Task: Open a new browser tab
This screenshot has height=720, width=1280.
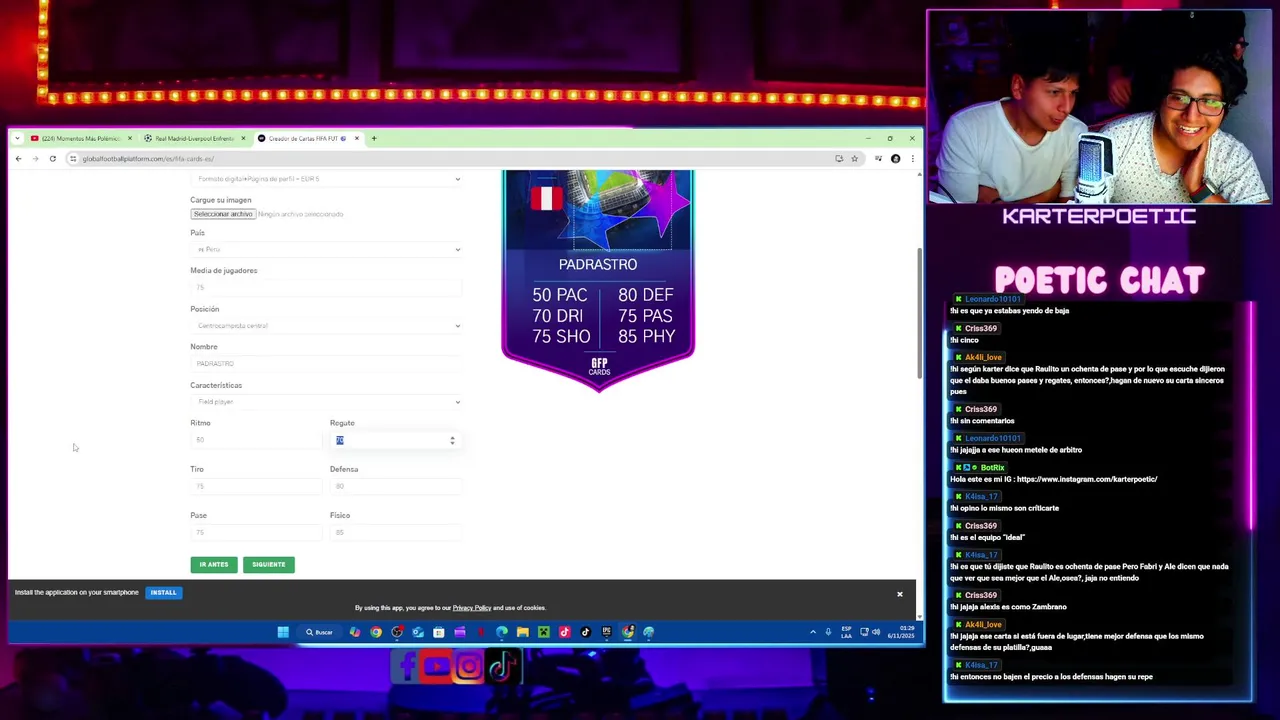Action: click(x=373, y=138)
